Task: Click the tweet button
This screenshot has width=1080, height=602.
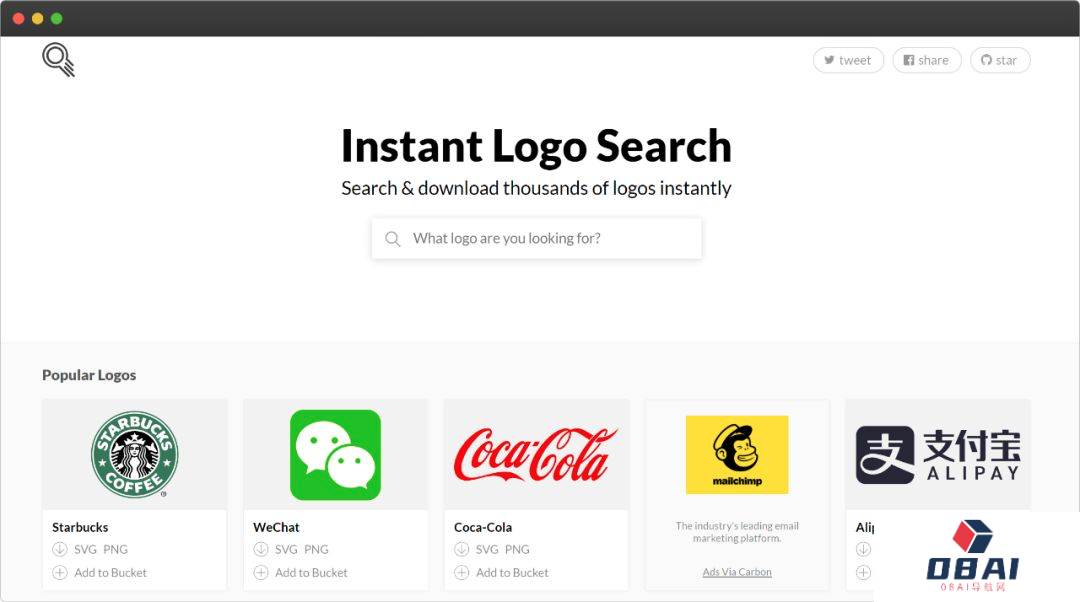Action: 848,60
